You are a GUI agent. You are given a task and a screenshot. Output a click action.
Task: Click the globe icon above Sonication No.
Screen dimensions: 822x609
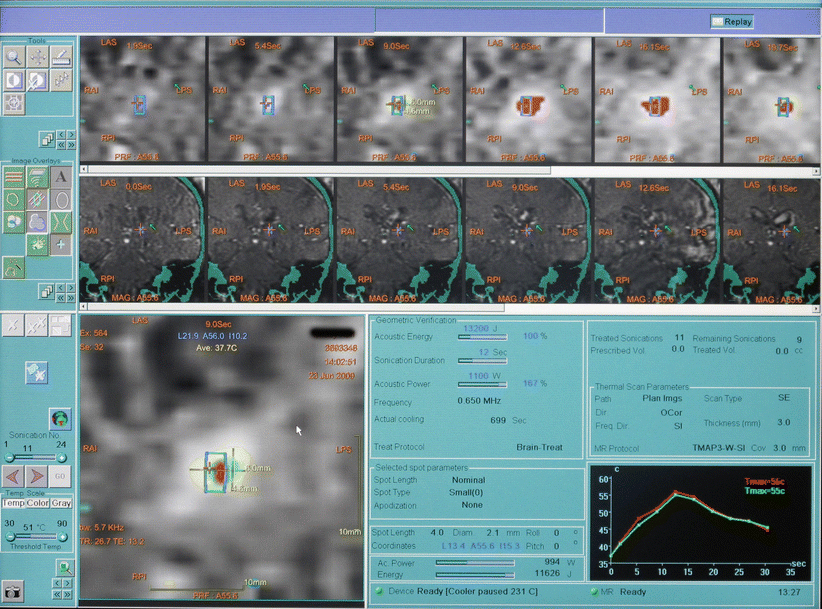pos(59,418)
